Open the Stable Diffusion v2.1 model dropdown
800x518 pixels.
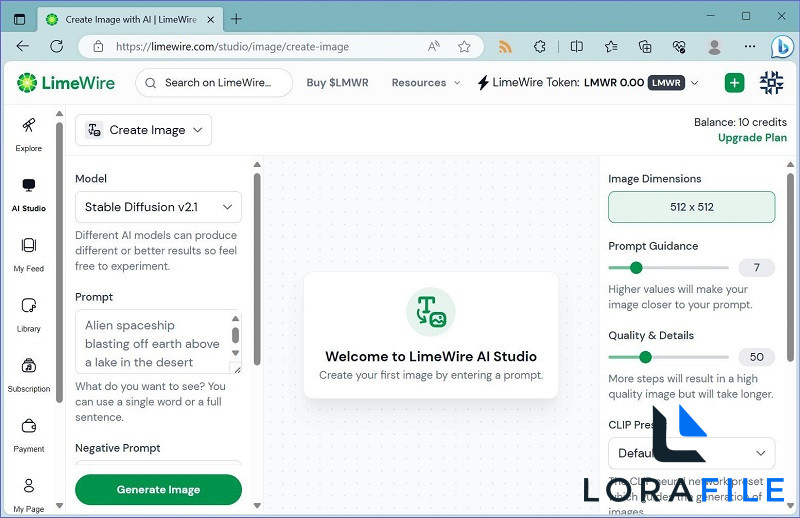(158, 207)
